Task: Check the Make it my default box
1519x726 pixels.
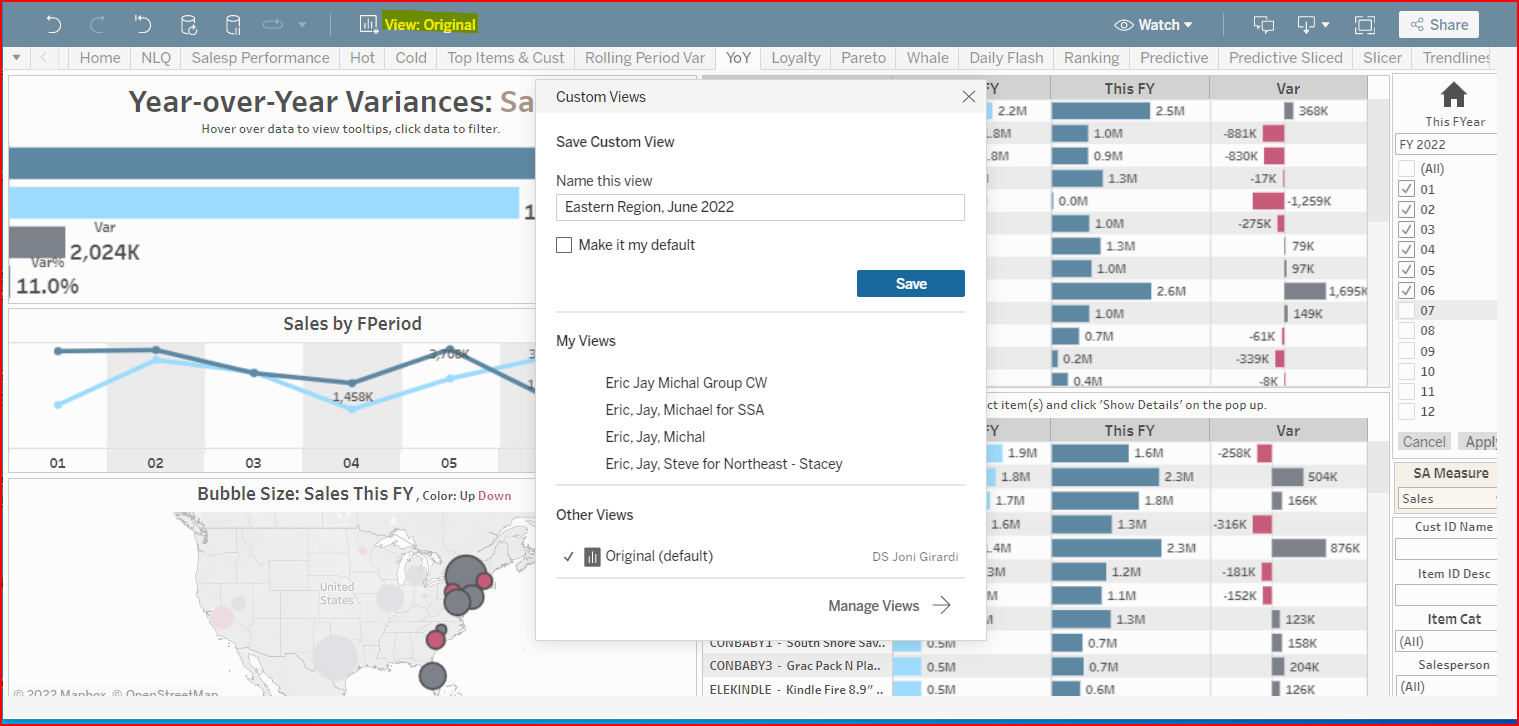Action: (x=564, y=245)
